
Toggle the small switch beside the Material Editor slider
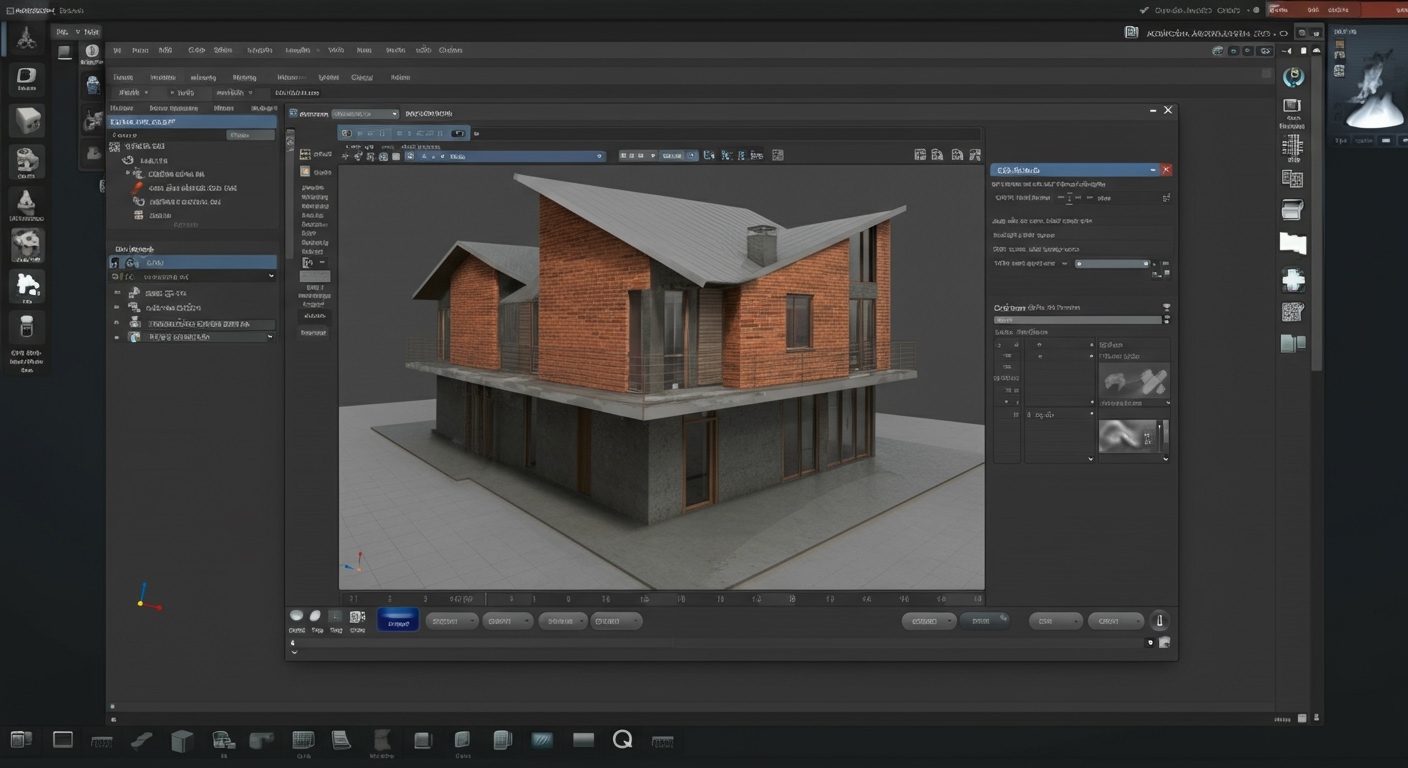(x=1156, y=264)
